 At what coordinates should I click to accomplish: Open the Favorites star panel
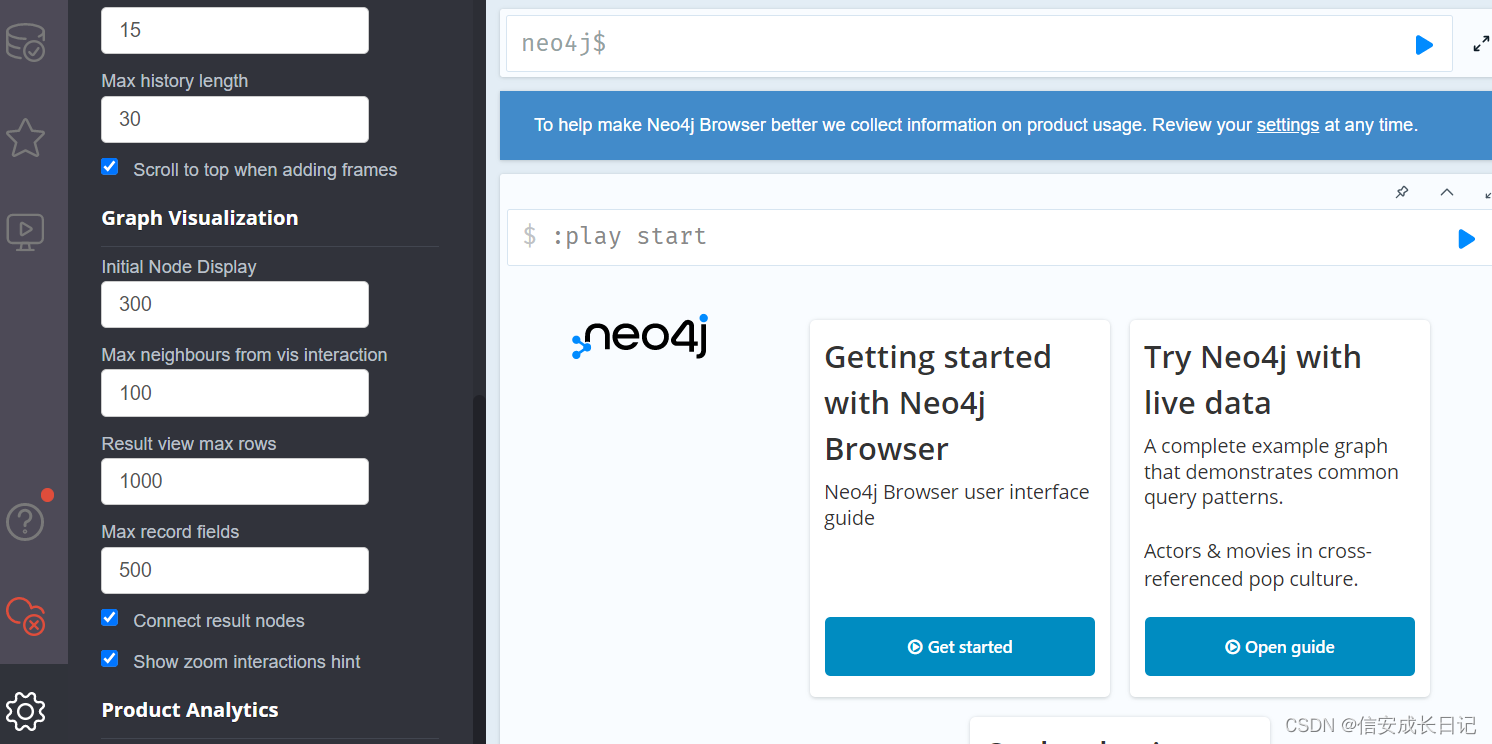[x=25, y=138]
